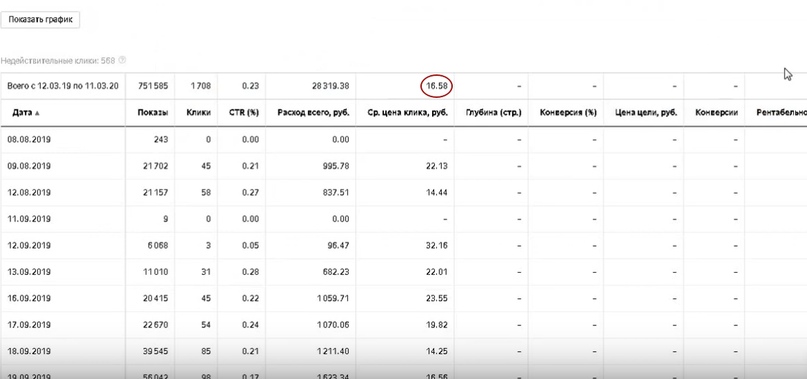This screenshot has height=379, width=807.
Task: Select CTR value 0.05
Action: [250, 246]
